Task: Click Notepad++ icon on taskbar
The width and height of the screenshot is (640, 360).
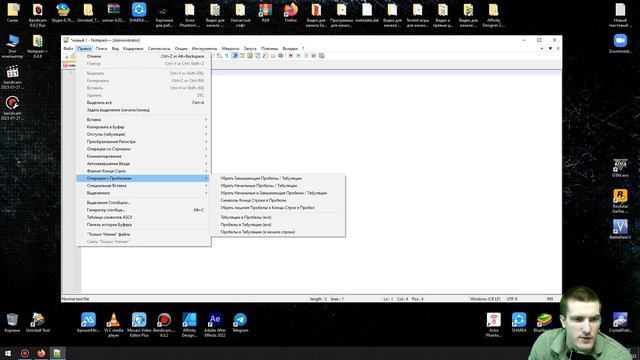Action: (x=57, y=353)
